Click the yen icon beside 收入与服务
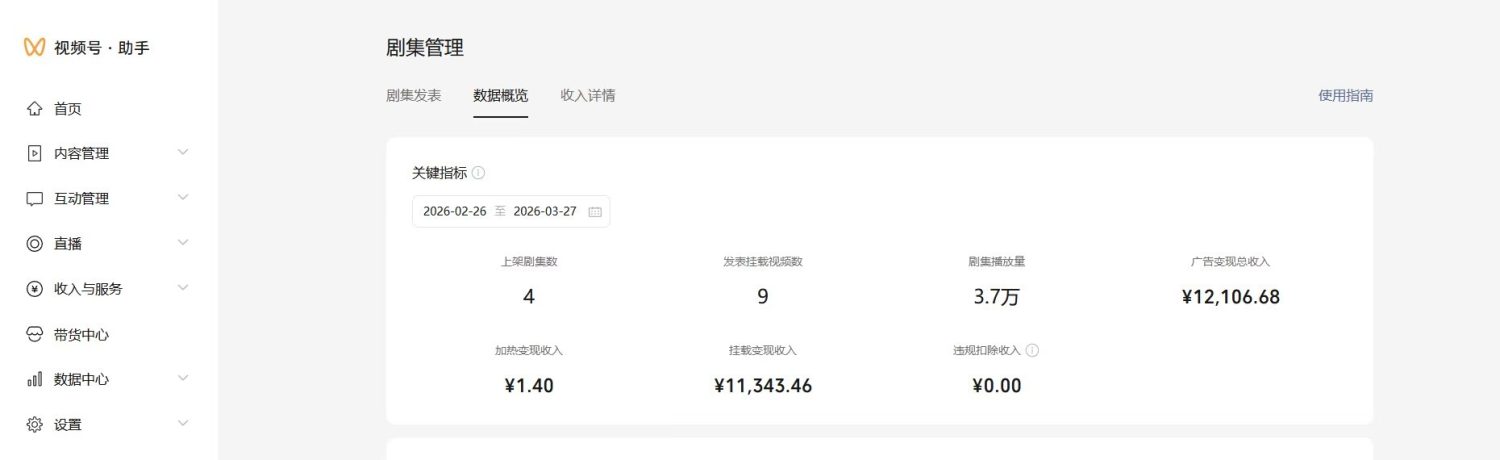This screenshot has width=1500, height=460. click(35, 289)
